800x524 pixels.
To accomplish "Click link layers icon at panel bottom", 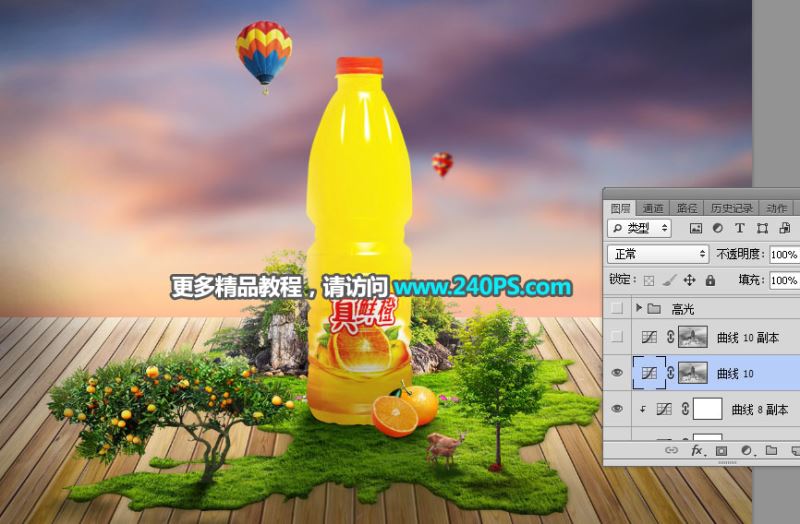I will click(671, 451).
